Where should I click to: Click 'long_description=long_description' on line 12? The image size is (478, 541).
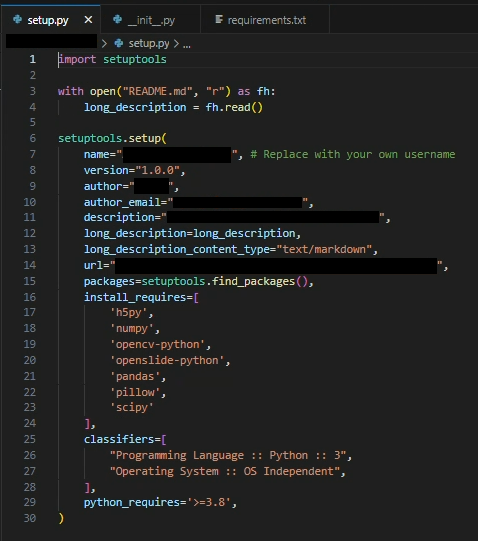coord(189,234)
